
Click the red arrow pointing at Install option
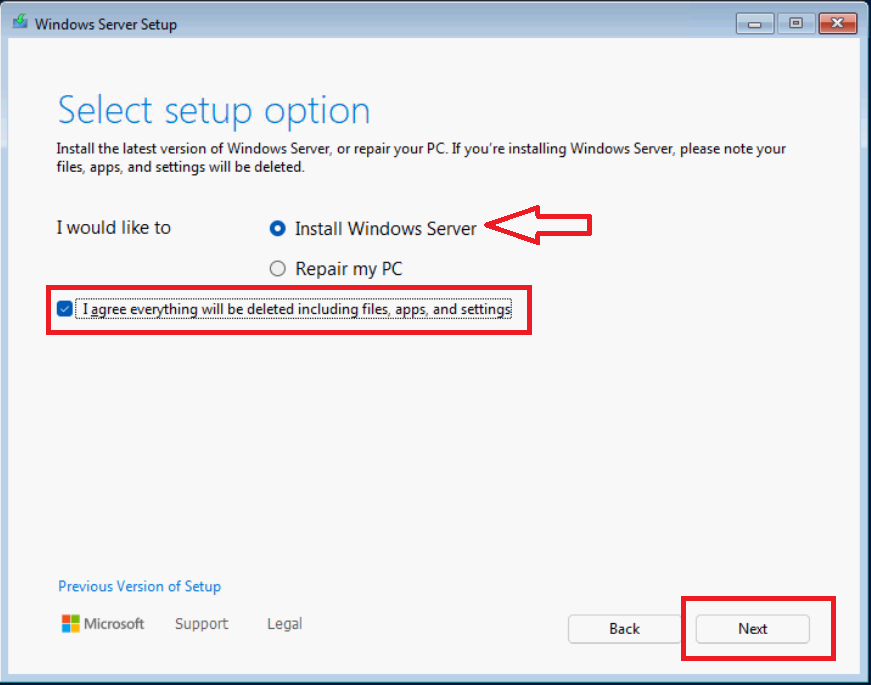coord(540,227)
